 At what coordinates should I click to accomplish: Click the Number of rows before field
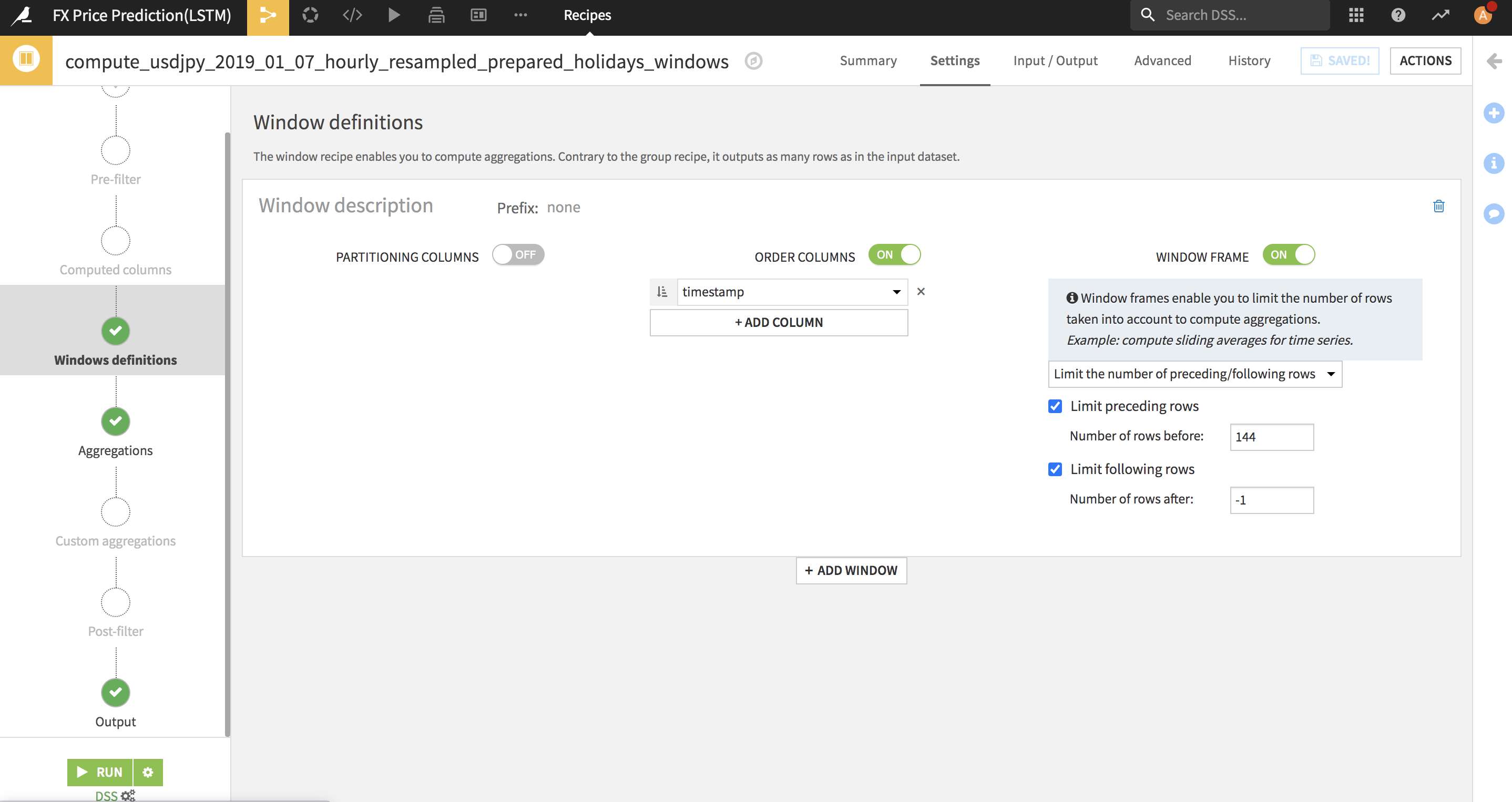[x=1271, y=437]
